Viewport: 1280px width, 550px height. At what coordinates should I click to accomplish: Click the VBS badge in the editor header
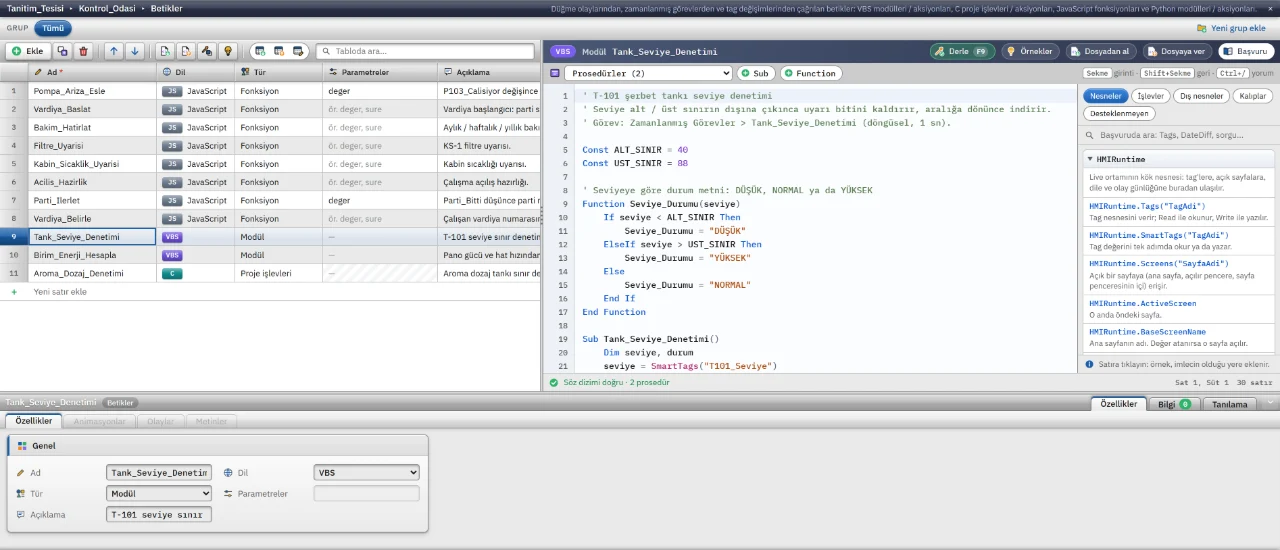coord(563,51)
